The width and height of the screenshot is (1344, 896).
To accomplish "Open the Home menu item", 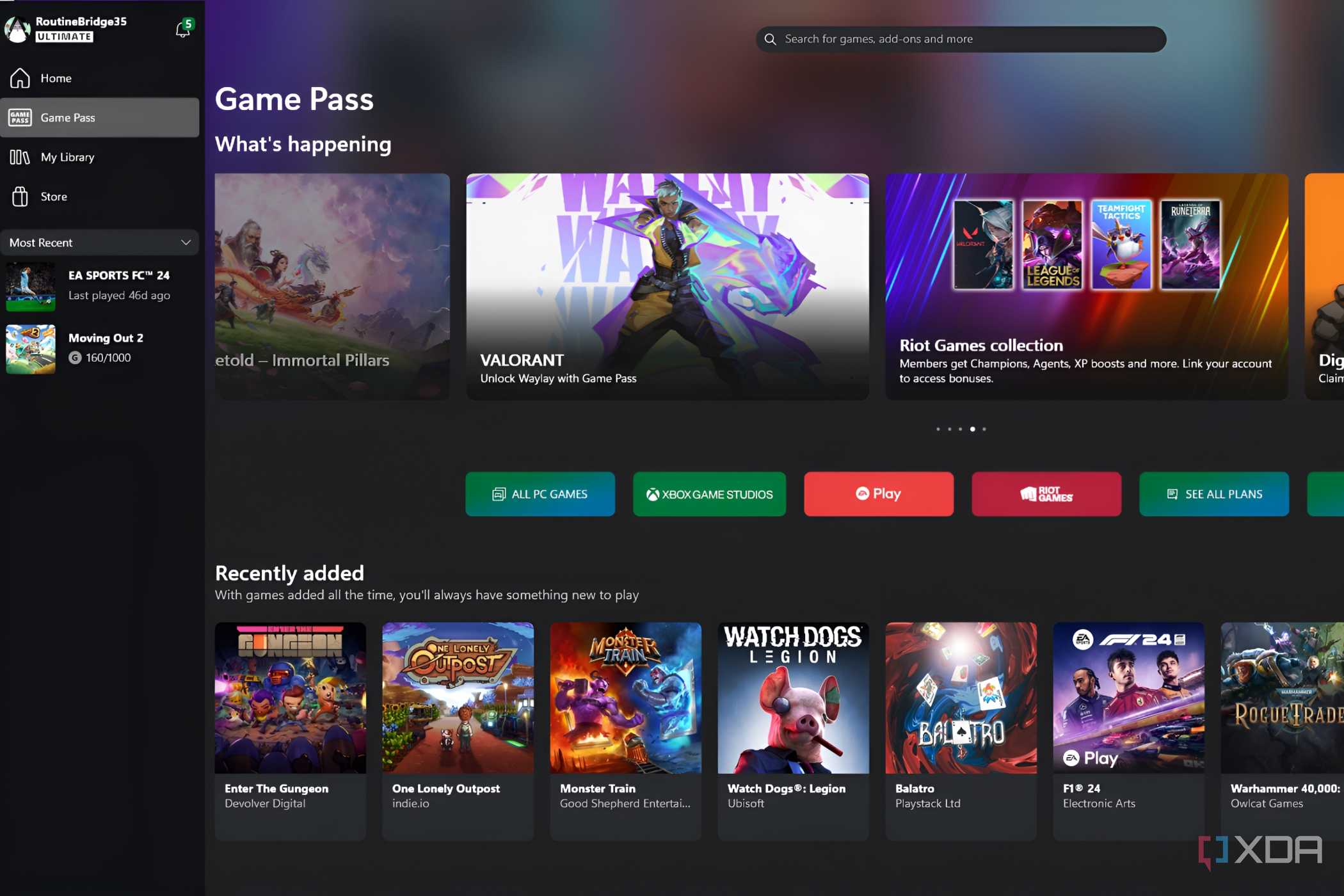I will pyautogui.click(x=100, y=78).
